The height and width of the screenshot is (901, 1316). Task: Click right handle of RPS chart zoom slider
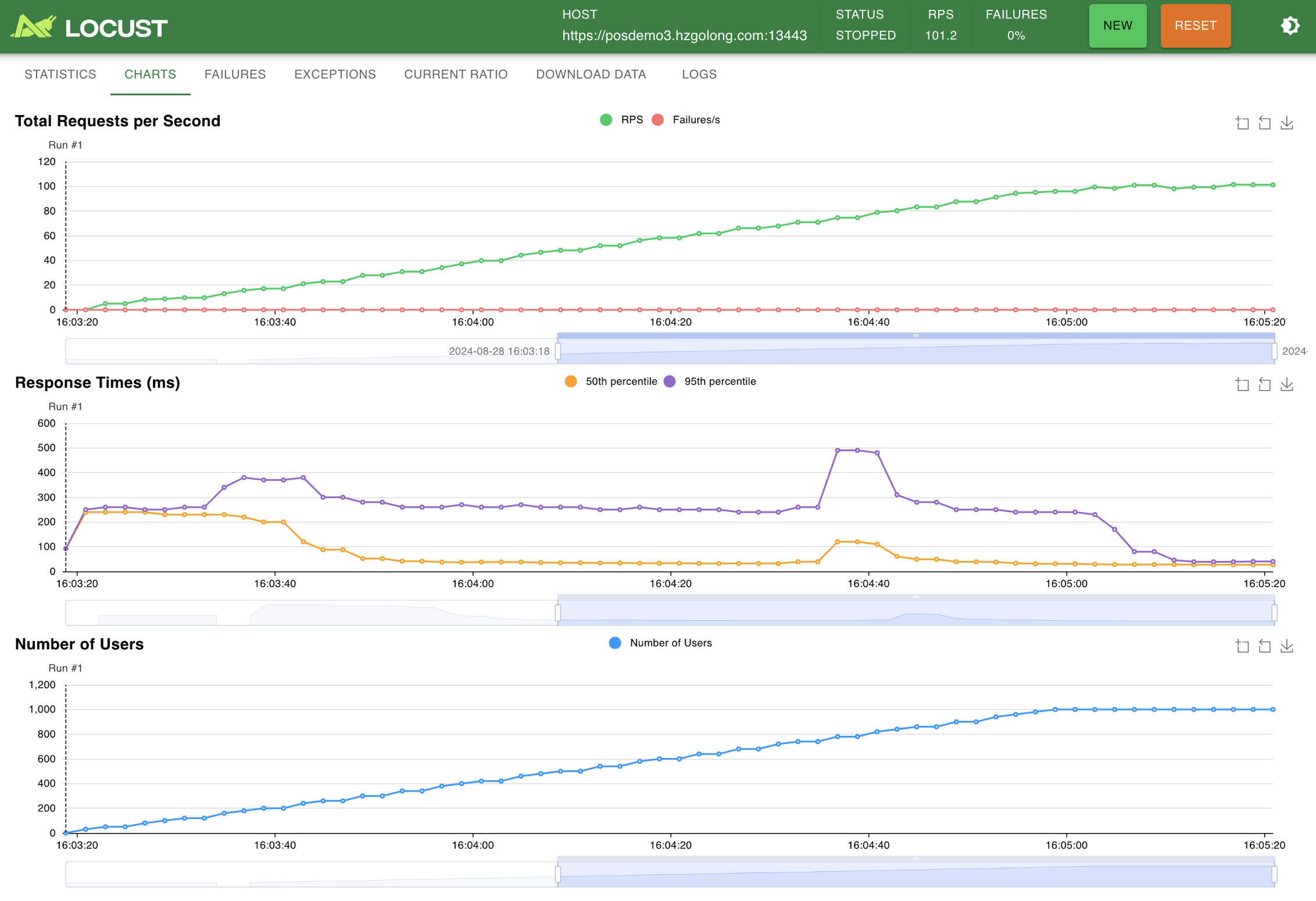tap(1274, 351)
